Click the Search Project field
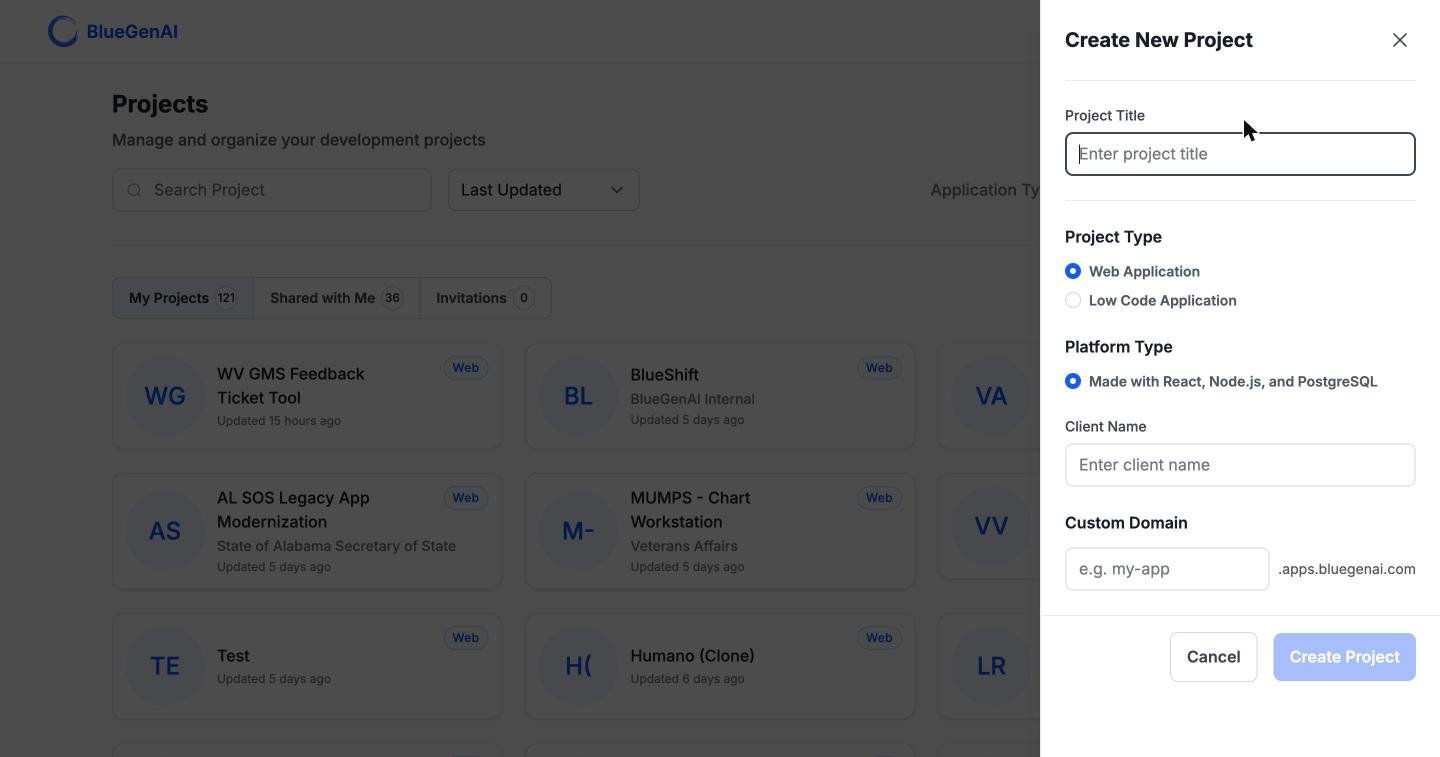This screenshot has width=1440, height=757. [272, 190]
